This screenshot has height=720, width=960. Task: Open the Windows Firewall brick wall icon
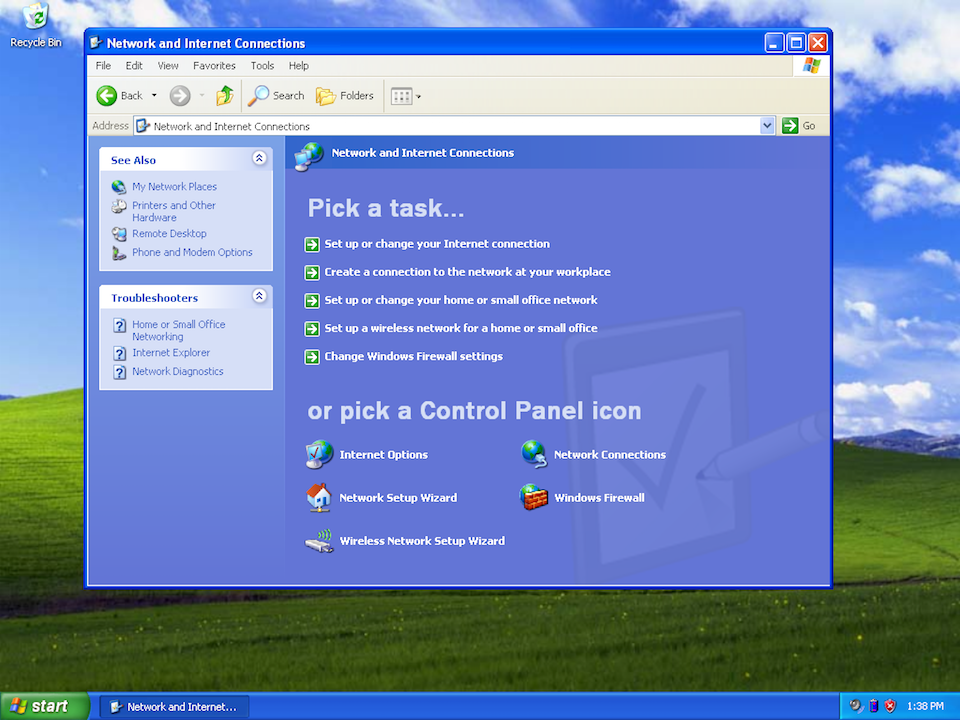[534, 497]
